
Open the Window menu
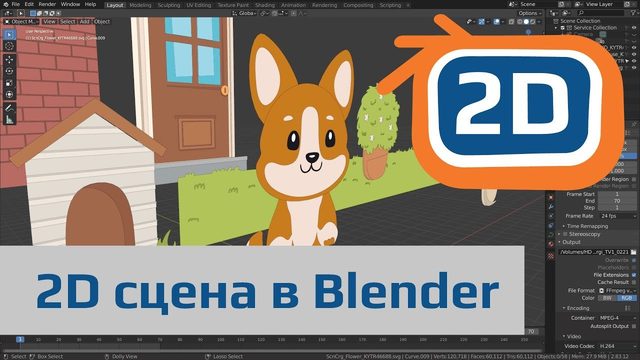[x=70, y=4]
